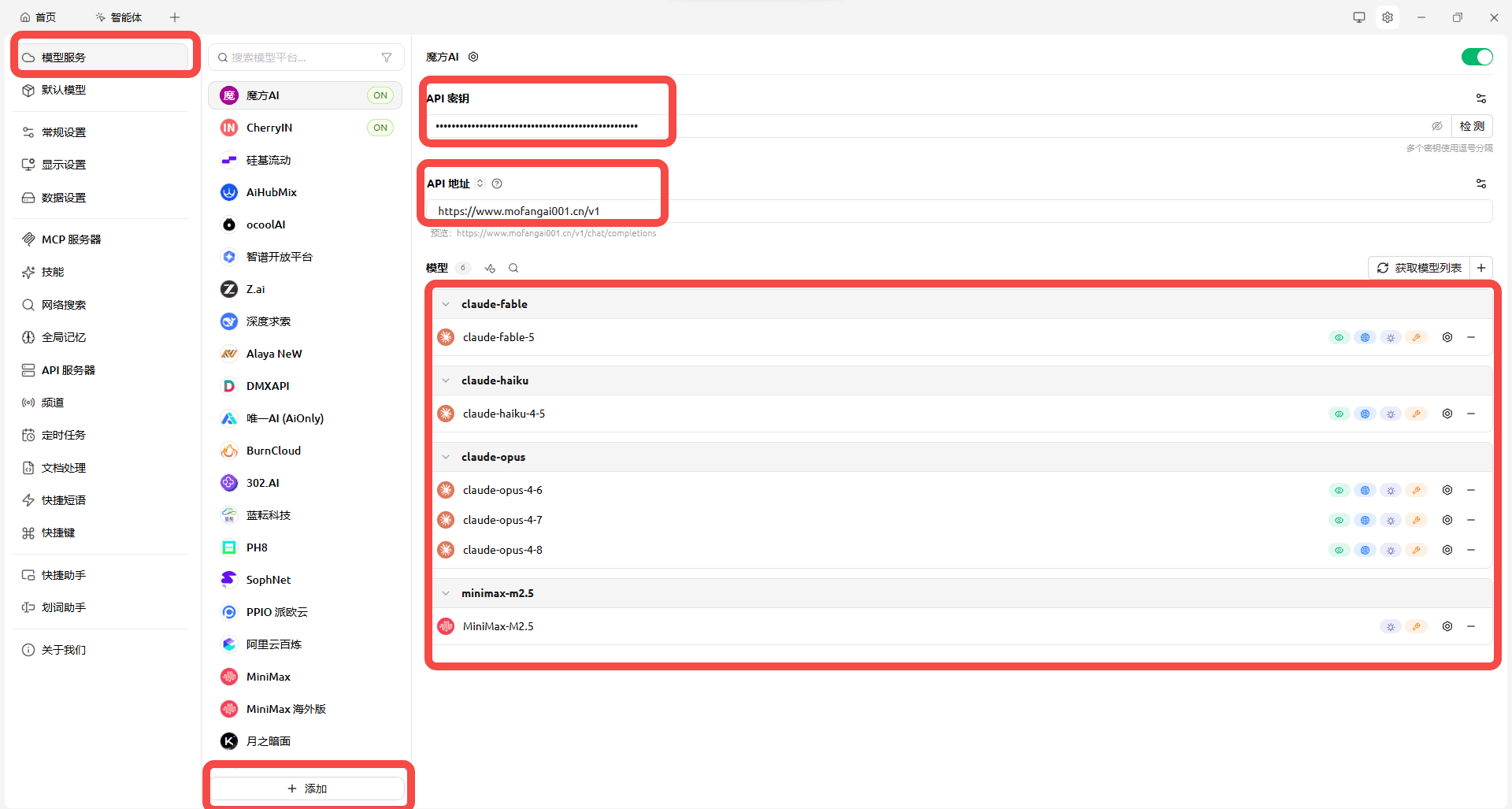The width and height of the screenshot is (1512, 809).
Task: Open 数据设置 in the settings sidebar
Action: [102, 198]
